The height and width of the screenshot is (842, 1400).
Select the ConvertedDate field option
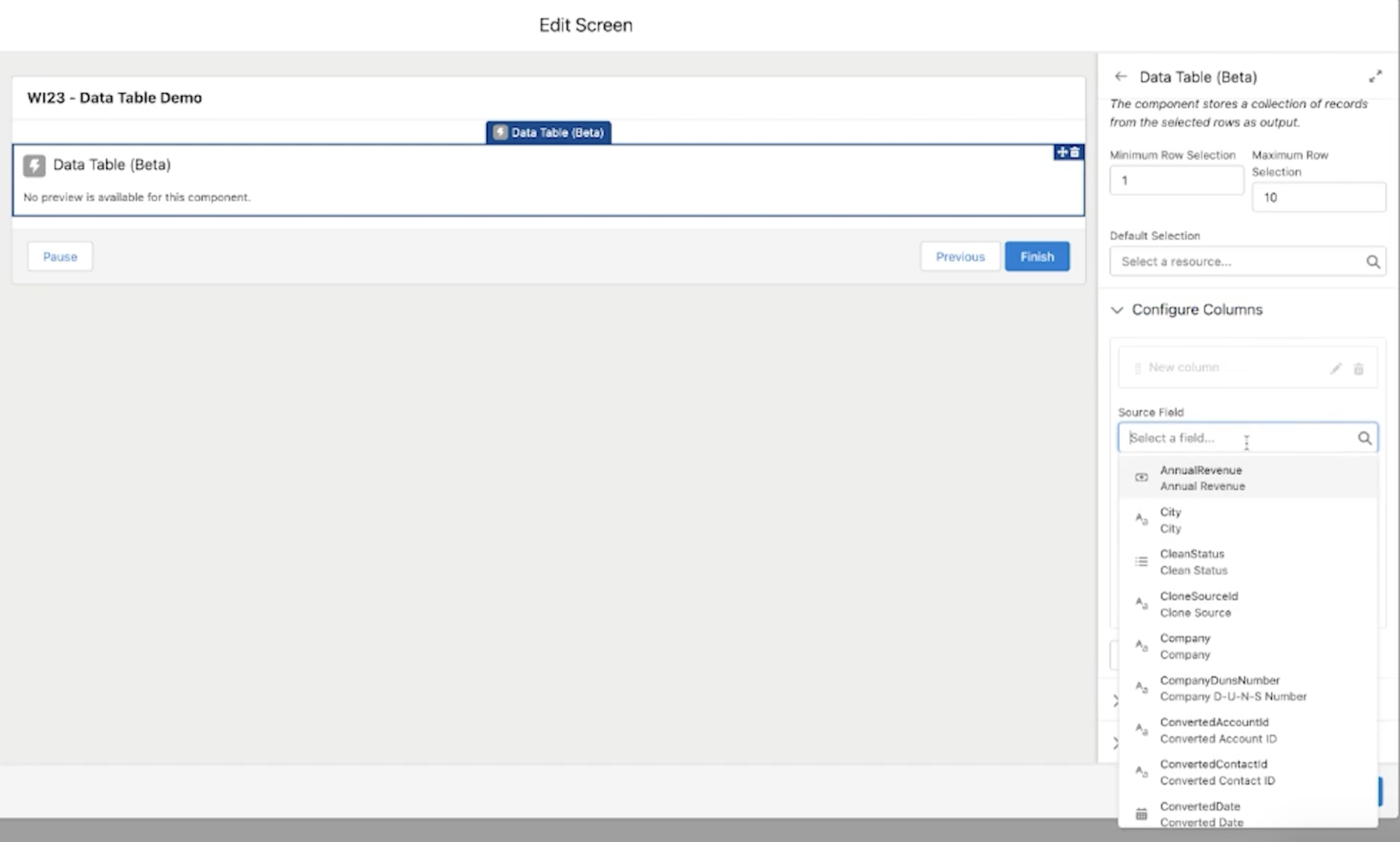point(1200,813)
